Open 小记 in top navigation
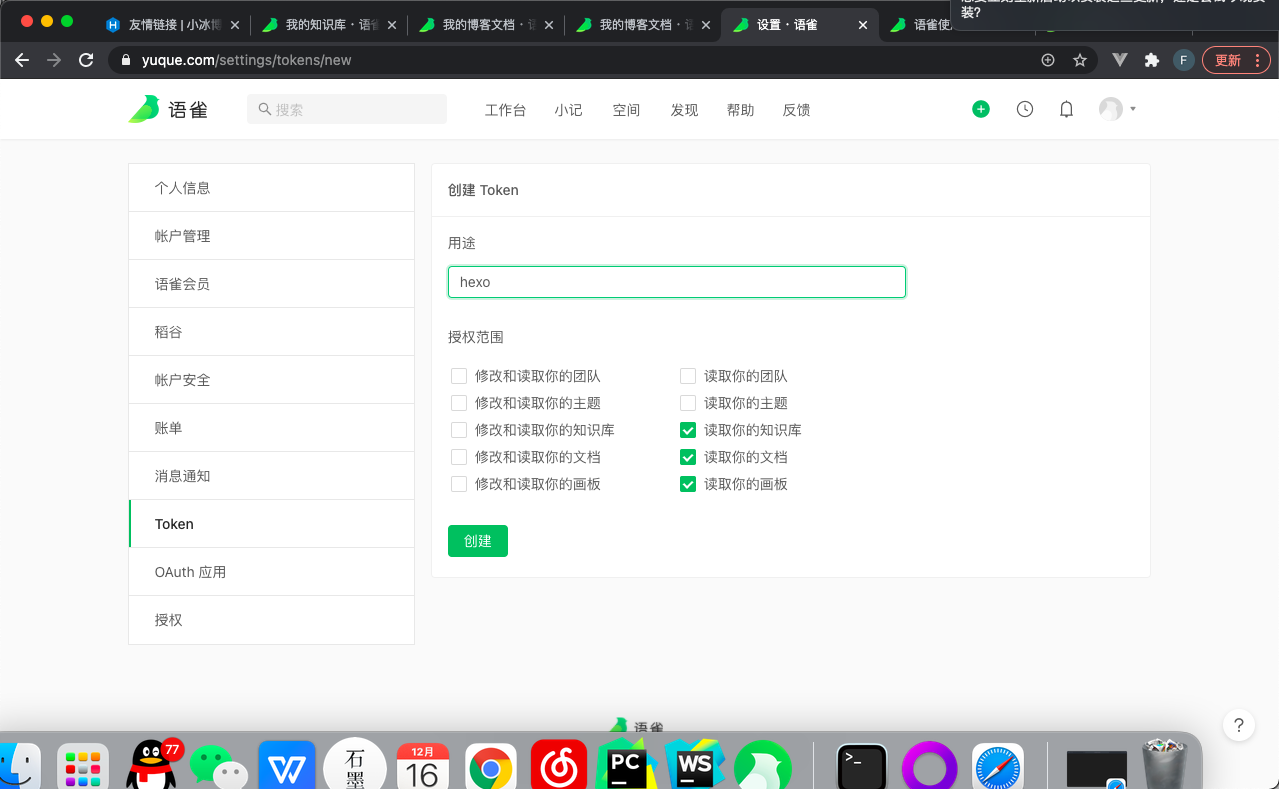 click(x=568, y=110)
